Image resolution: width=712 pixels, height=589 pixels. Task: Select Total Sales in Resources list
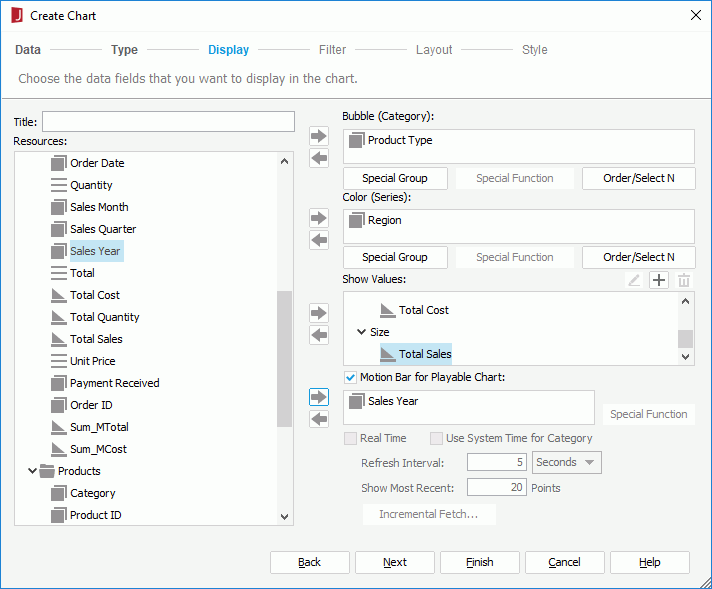tap(96, 339)
